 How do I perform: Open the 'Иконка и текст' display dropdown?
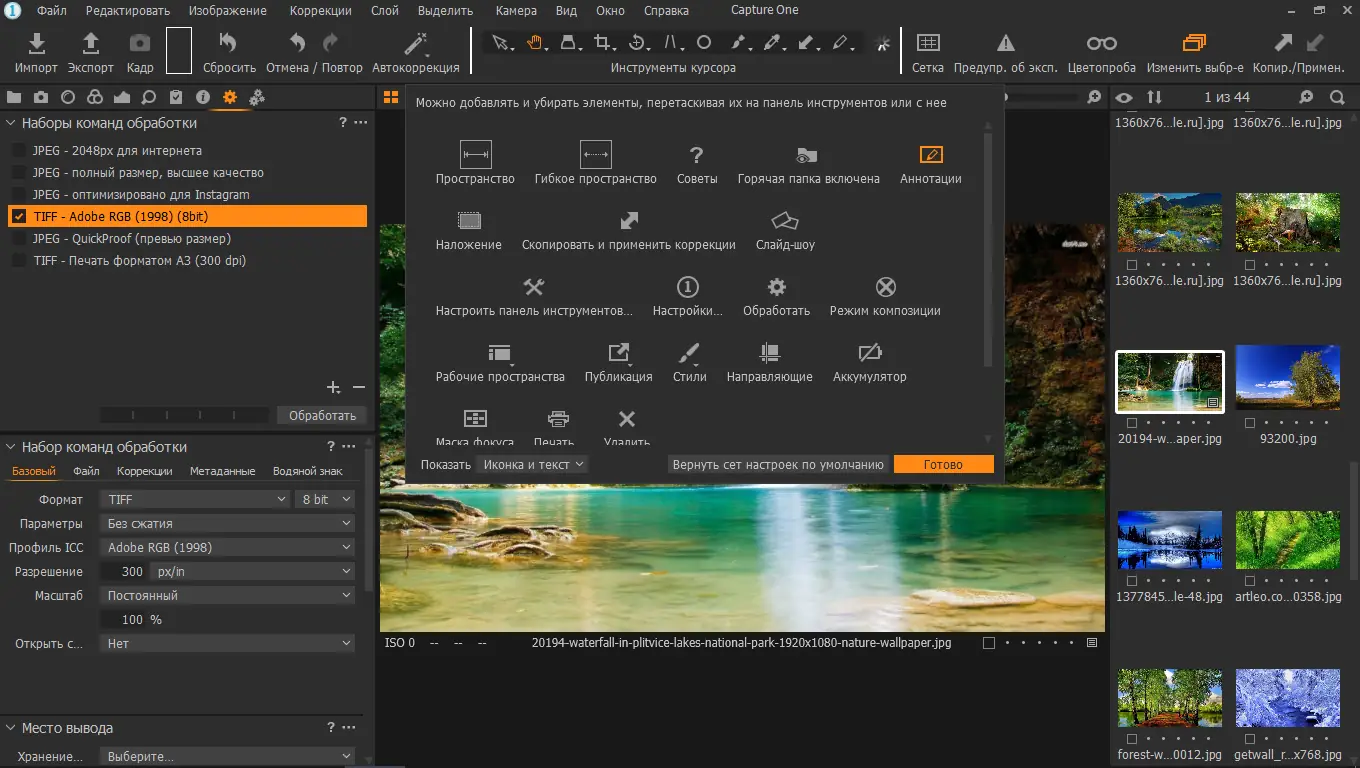[x=531, y=464]
